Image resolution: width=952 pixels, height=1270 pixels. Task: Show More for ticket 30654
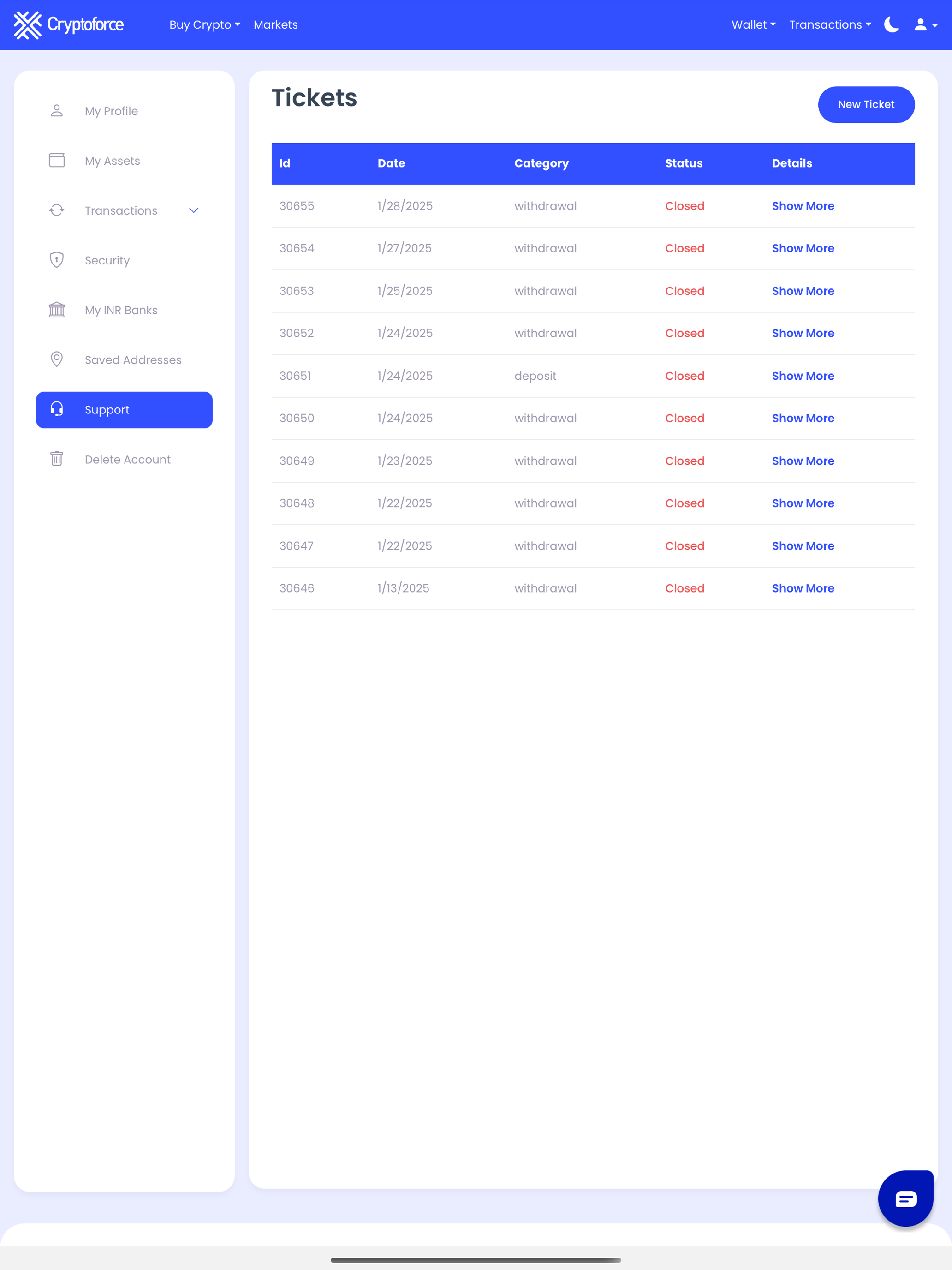803,249
